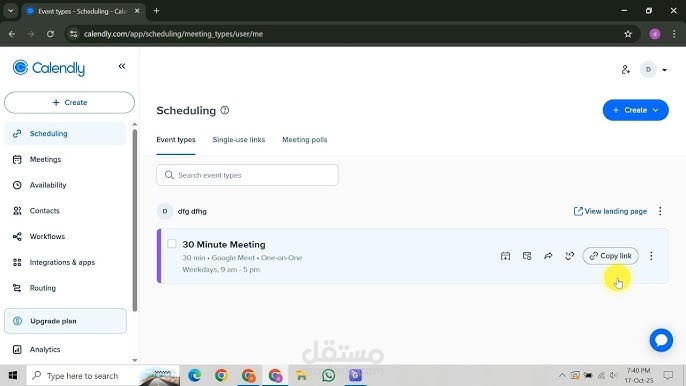
Task: Click the book meeting calendar-plus icon
Action: (x=505, y=256)
